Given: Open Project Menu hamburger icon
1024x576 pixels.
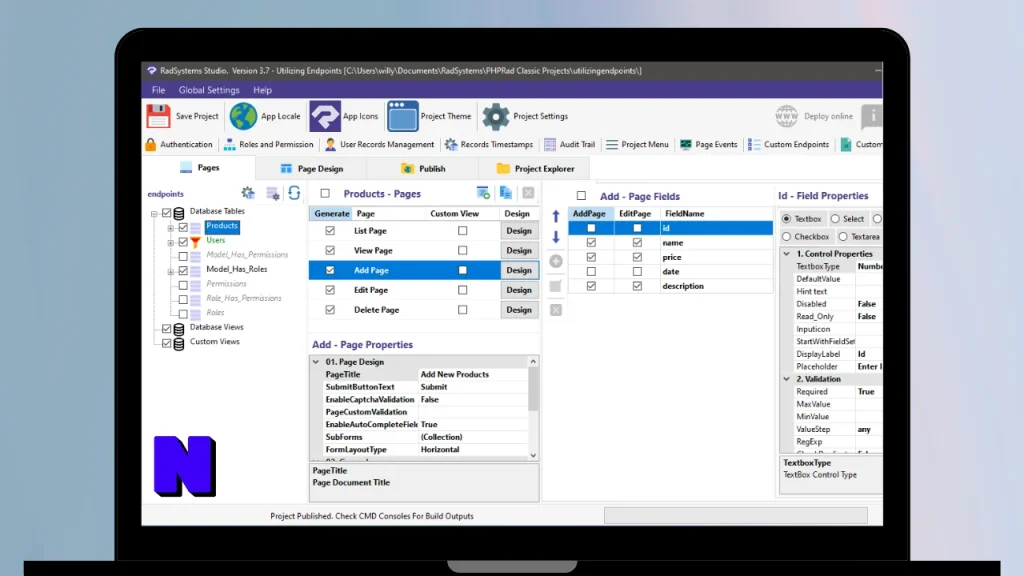Looking at the screenshot, I should coord(612,144).
